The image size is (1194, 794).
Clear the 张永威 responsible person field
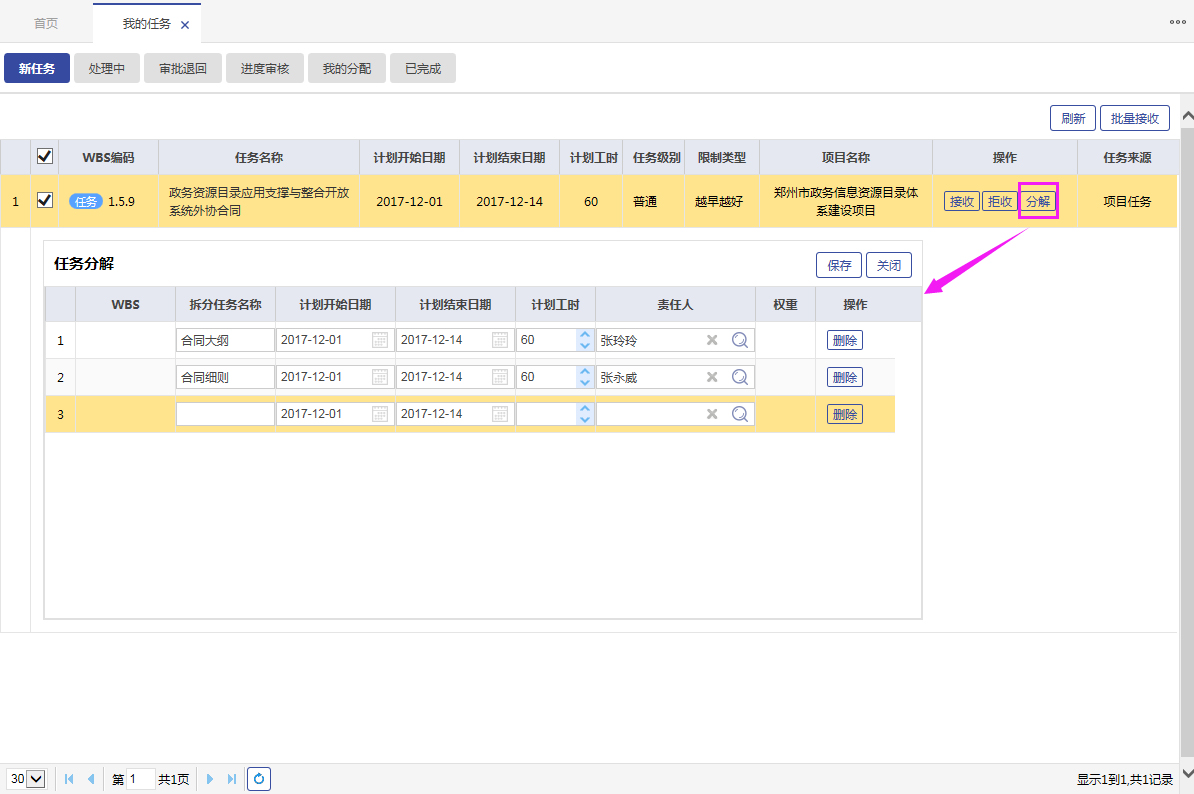(712, 377)
